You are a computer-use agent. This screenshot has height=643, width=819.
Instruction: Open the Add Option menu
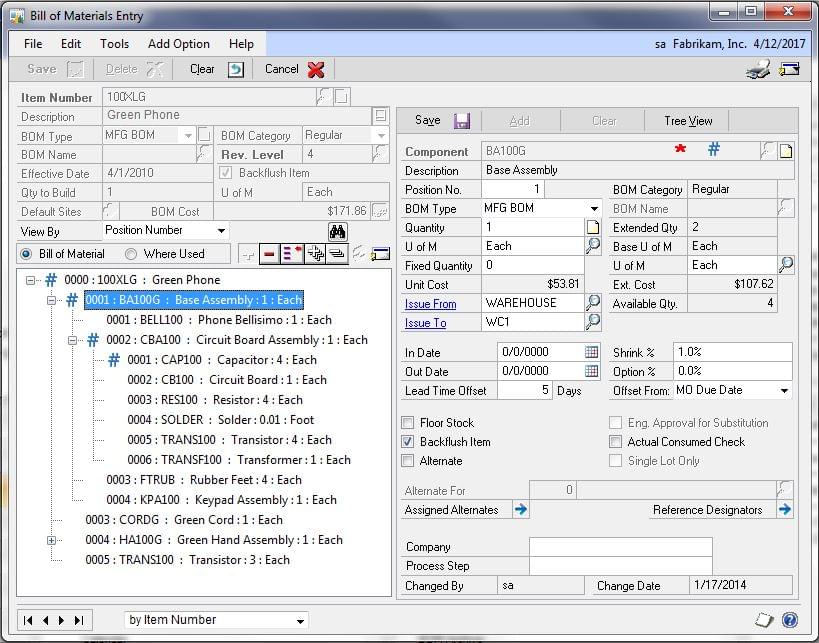coord(178,44)
